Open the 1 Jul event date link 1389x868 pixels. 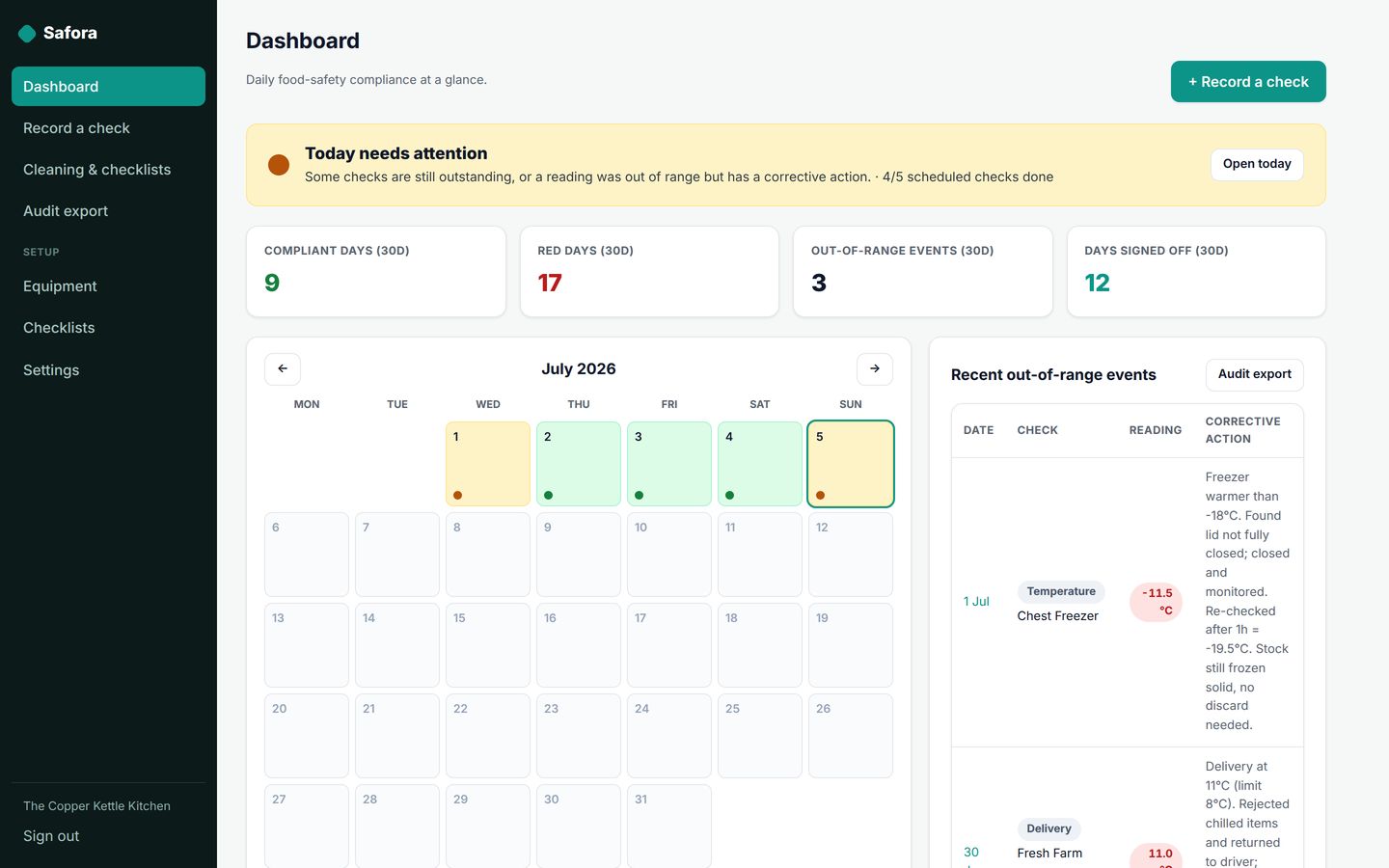(976, 601)
